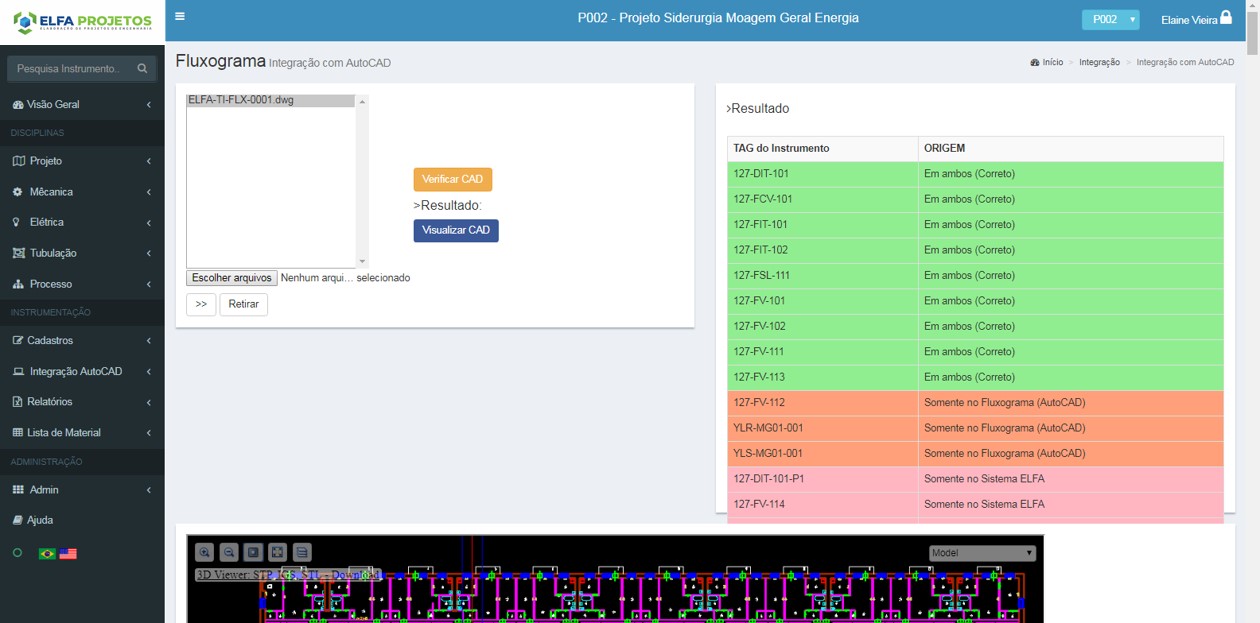Click the fullscreen icon in CAD viewer toolbar
The height and width of the screenshot is (623, 1260).
[x=278, y=552]
